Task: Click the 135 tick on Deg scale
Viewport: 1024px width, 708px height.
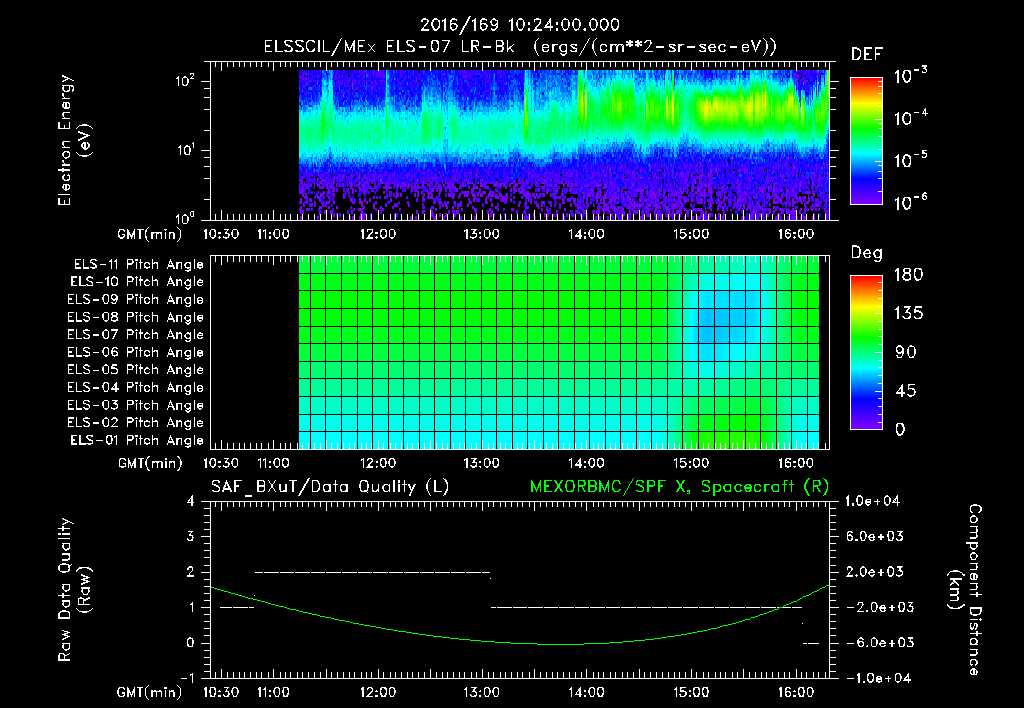Action: coord(908,314)
